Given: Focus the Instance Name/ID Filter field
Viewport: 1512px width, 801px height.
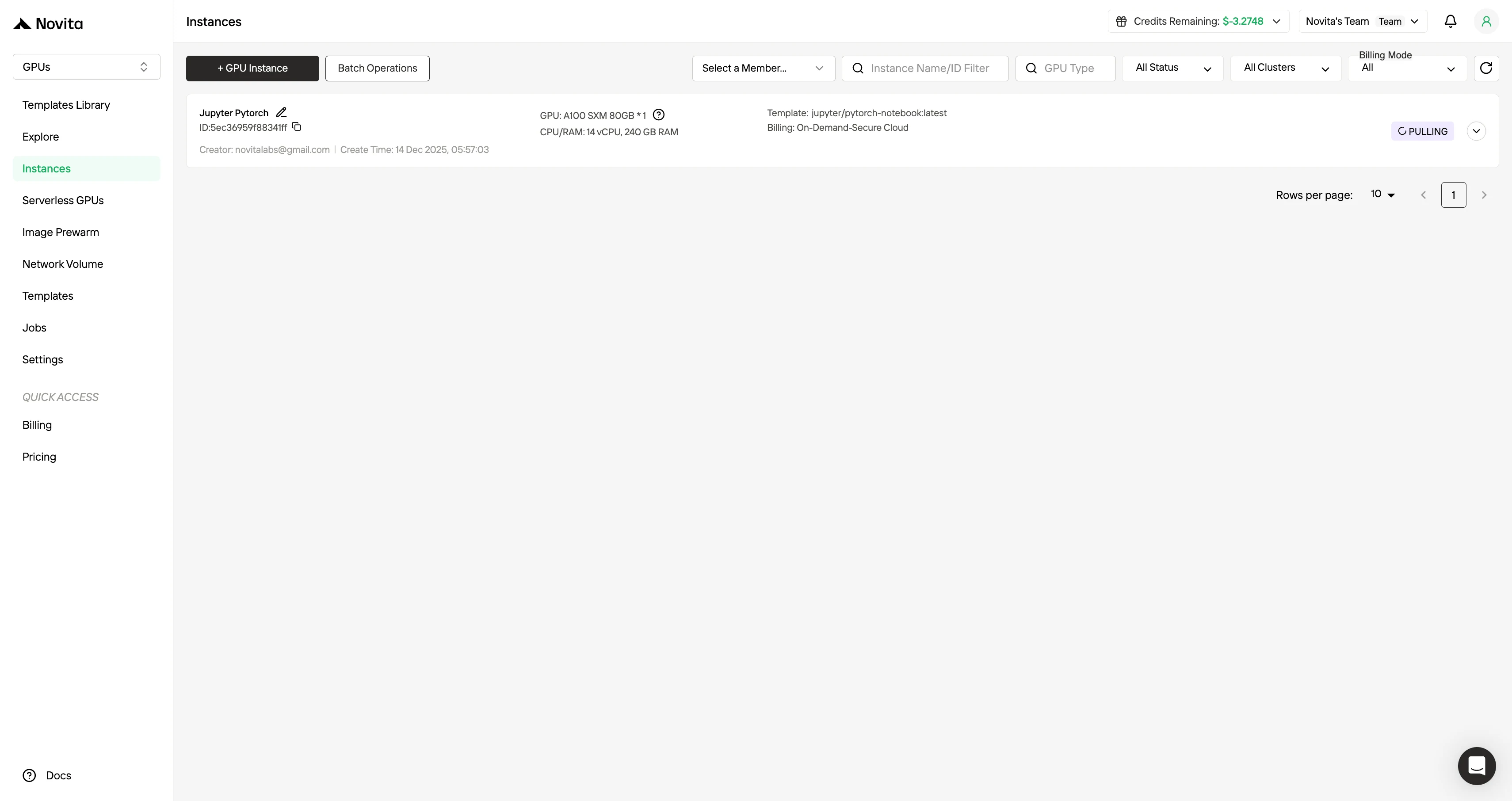Looking at the screenshot, I should [925, 68].
